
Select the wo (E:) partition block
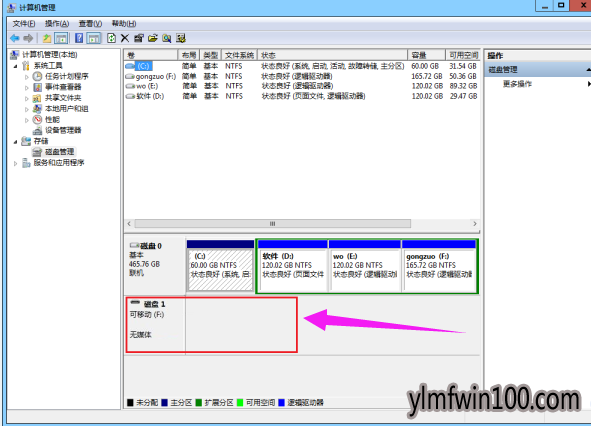tap(365, 266)
